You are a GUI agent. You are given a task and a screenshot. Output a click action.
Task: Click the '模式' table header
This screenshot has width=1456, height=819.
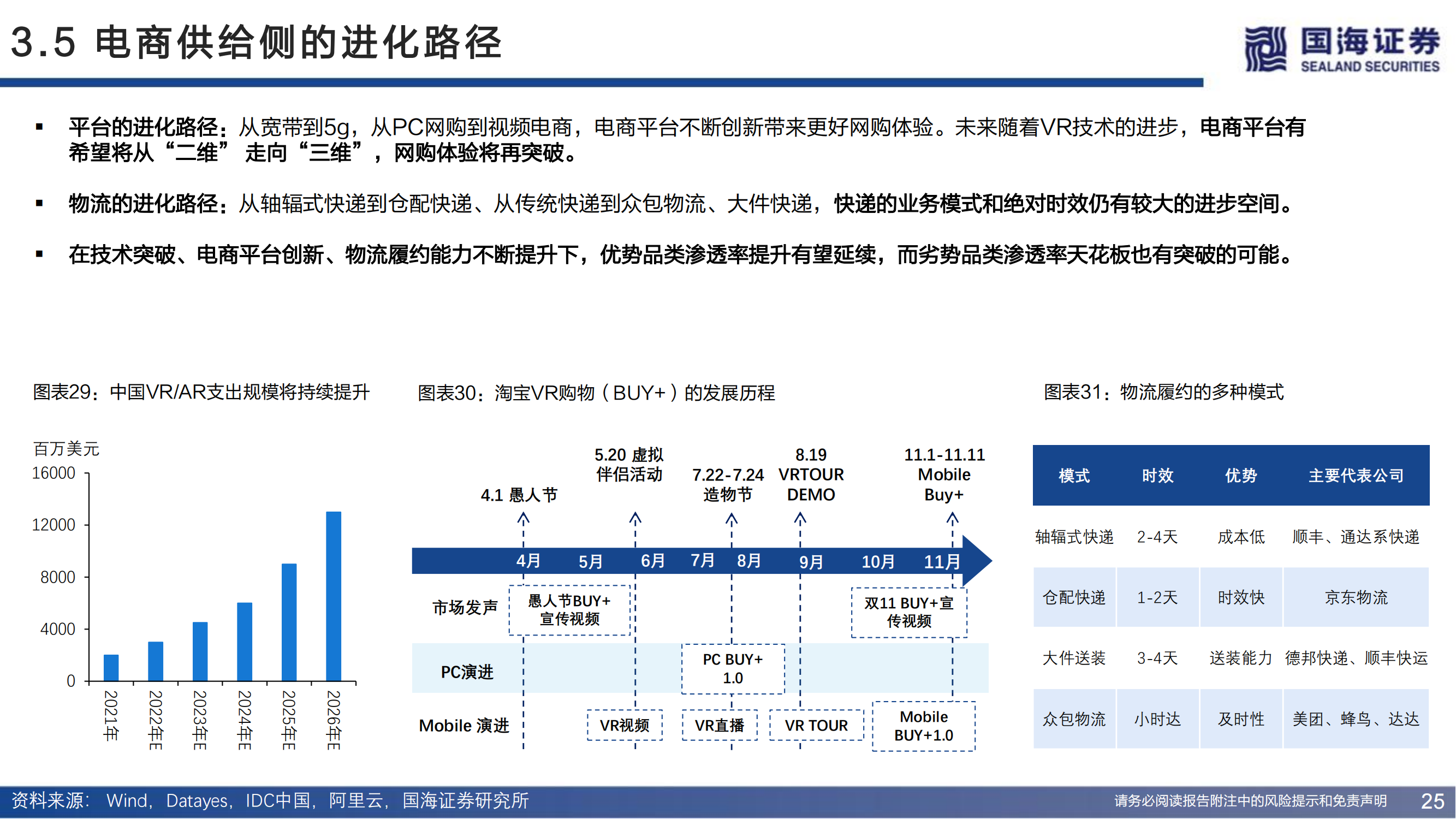click(1074, 476)
